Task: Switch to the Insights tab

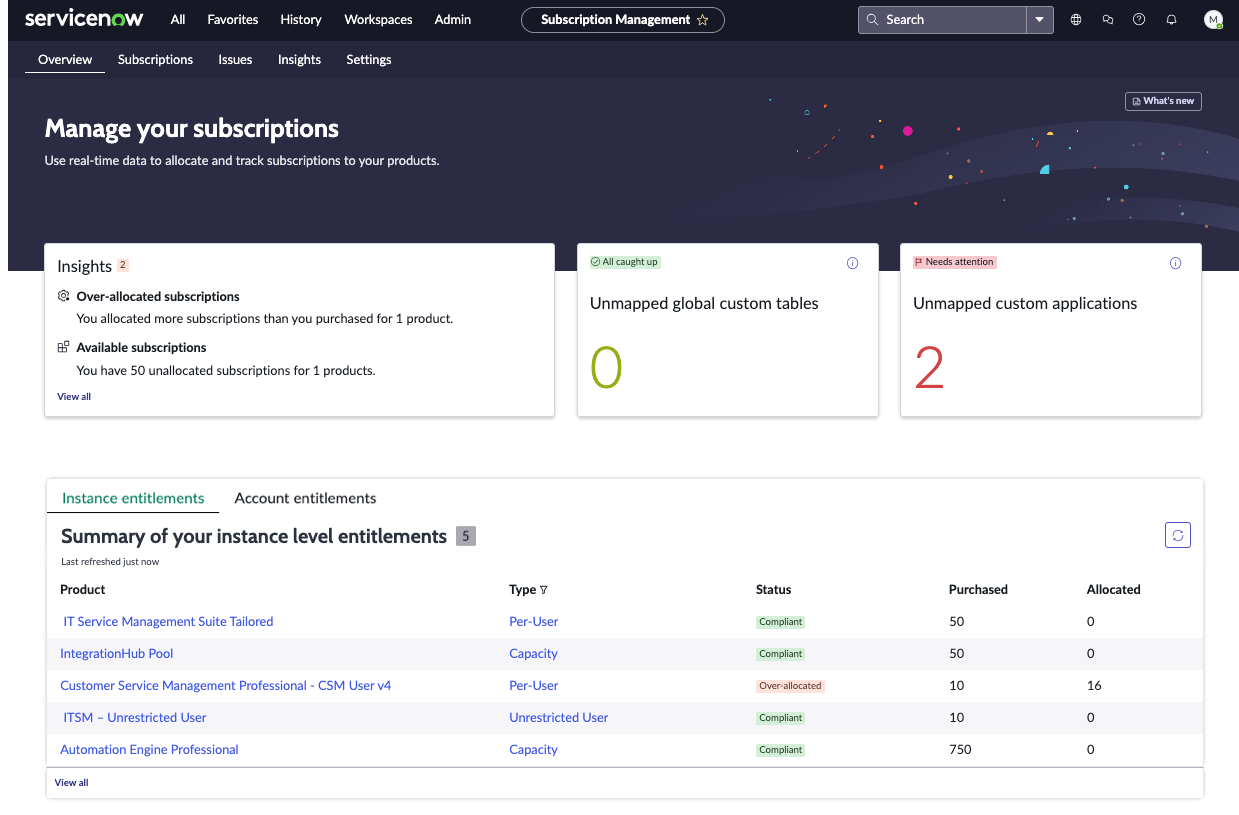Action: [x=299, y=60]
